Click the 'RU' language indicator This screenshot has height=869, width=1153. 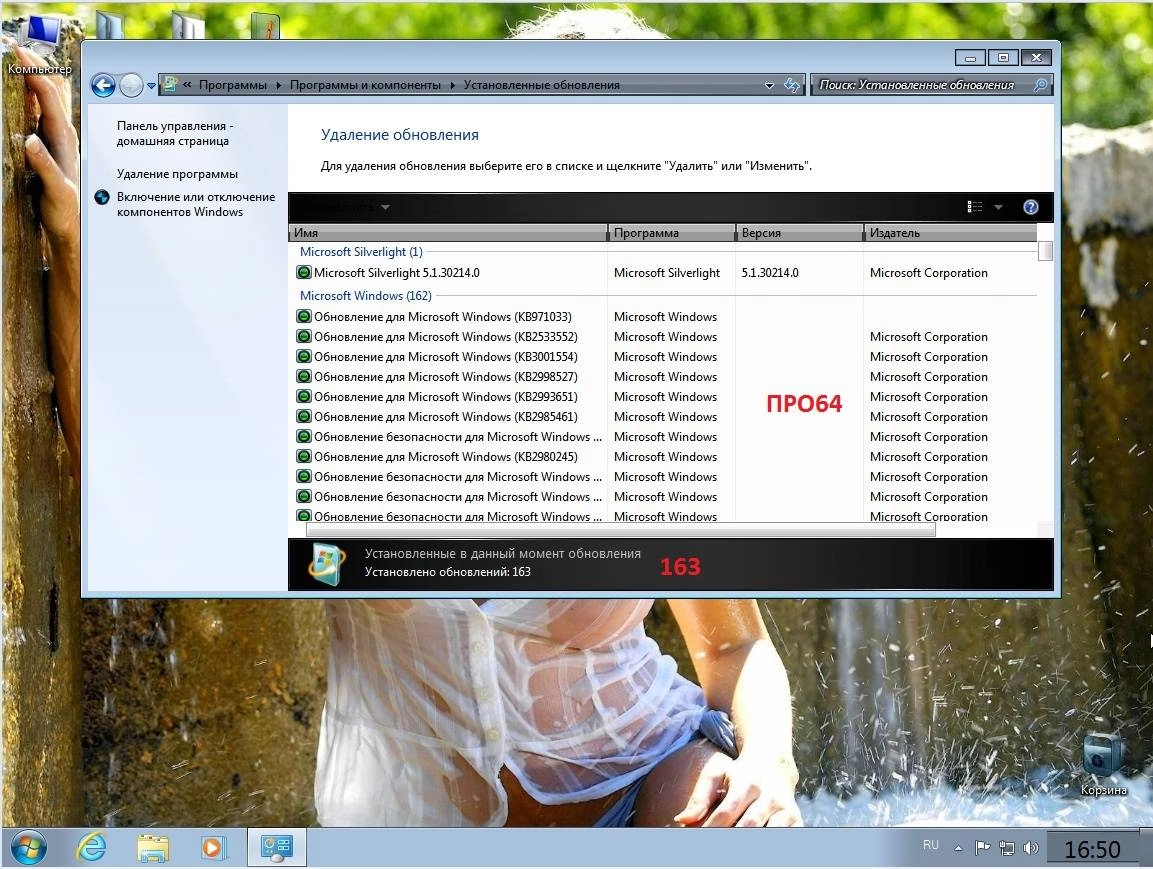coord(931,845)
